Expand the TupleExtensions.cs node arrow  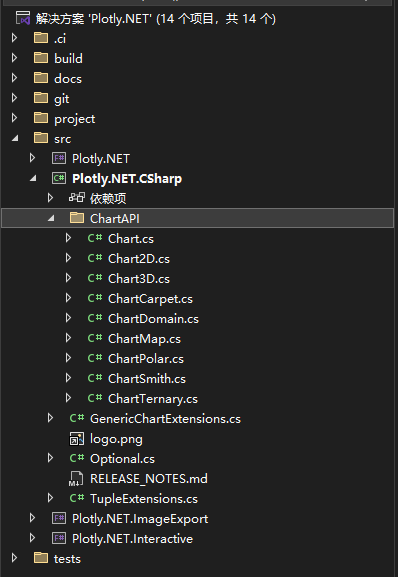[50, 498]
